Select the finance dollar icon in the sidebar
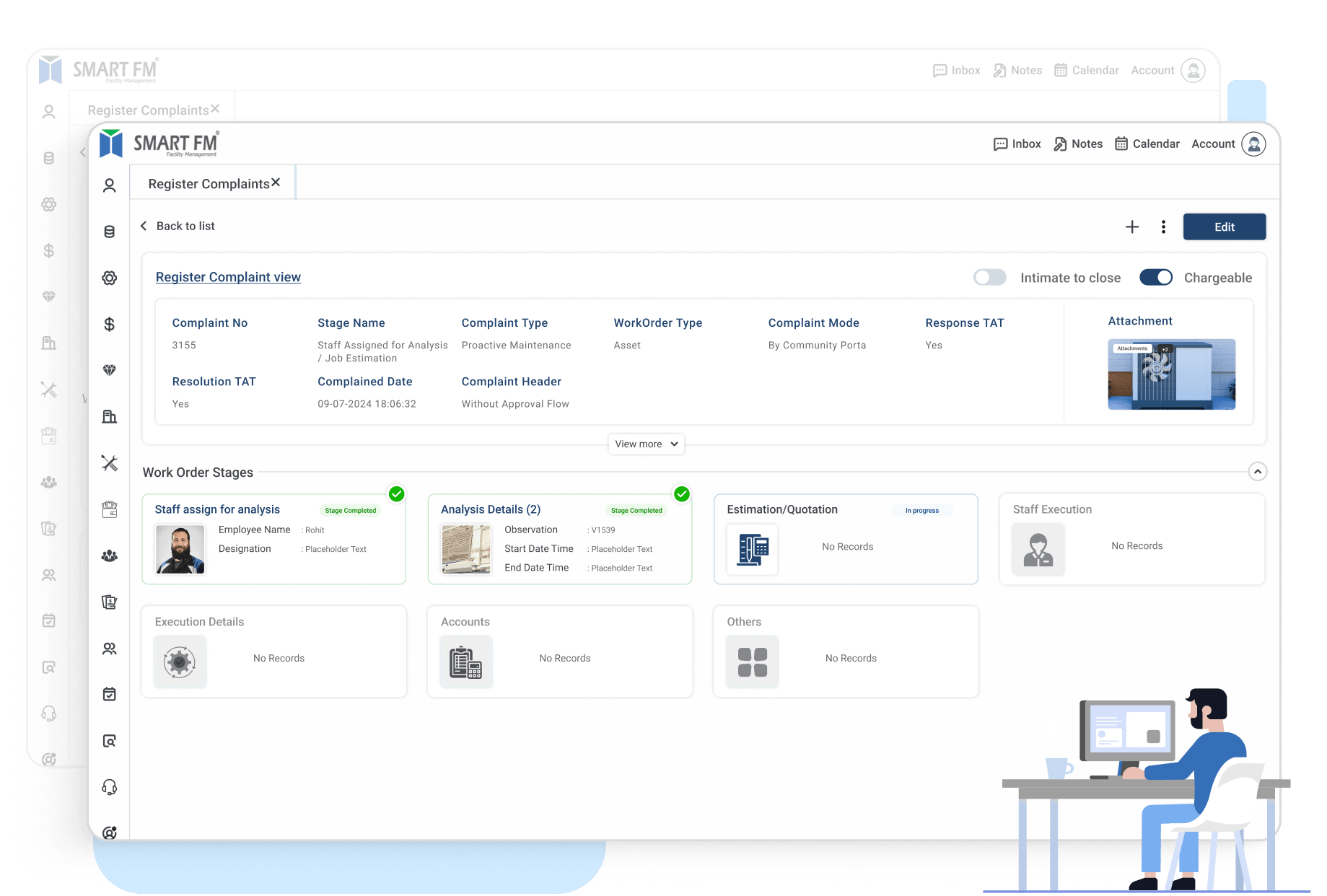The height and width of the screenshot is (896, 1327). click(x=109, y=324)
